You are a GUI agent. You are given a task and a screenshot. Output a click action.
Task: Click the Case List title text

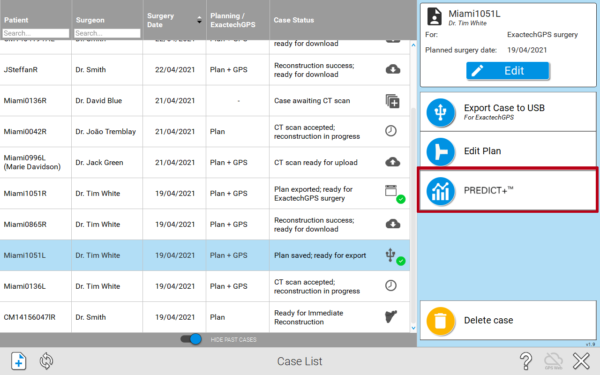point(300,361)
